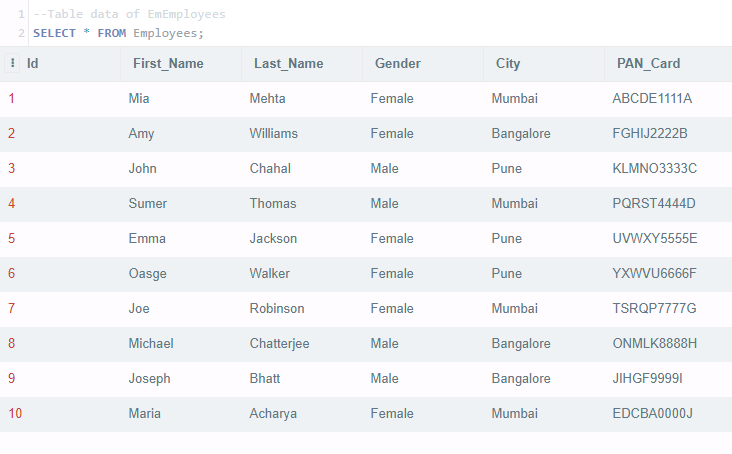Select line number 2 in the editor gutter
Screen dimensions: 732x454
coord(21,33)
